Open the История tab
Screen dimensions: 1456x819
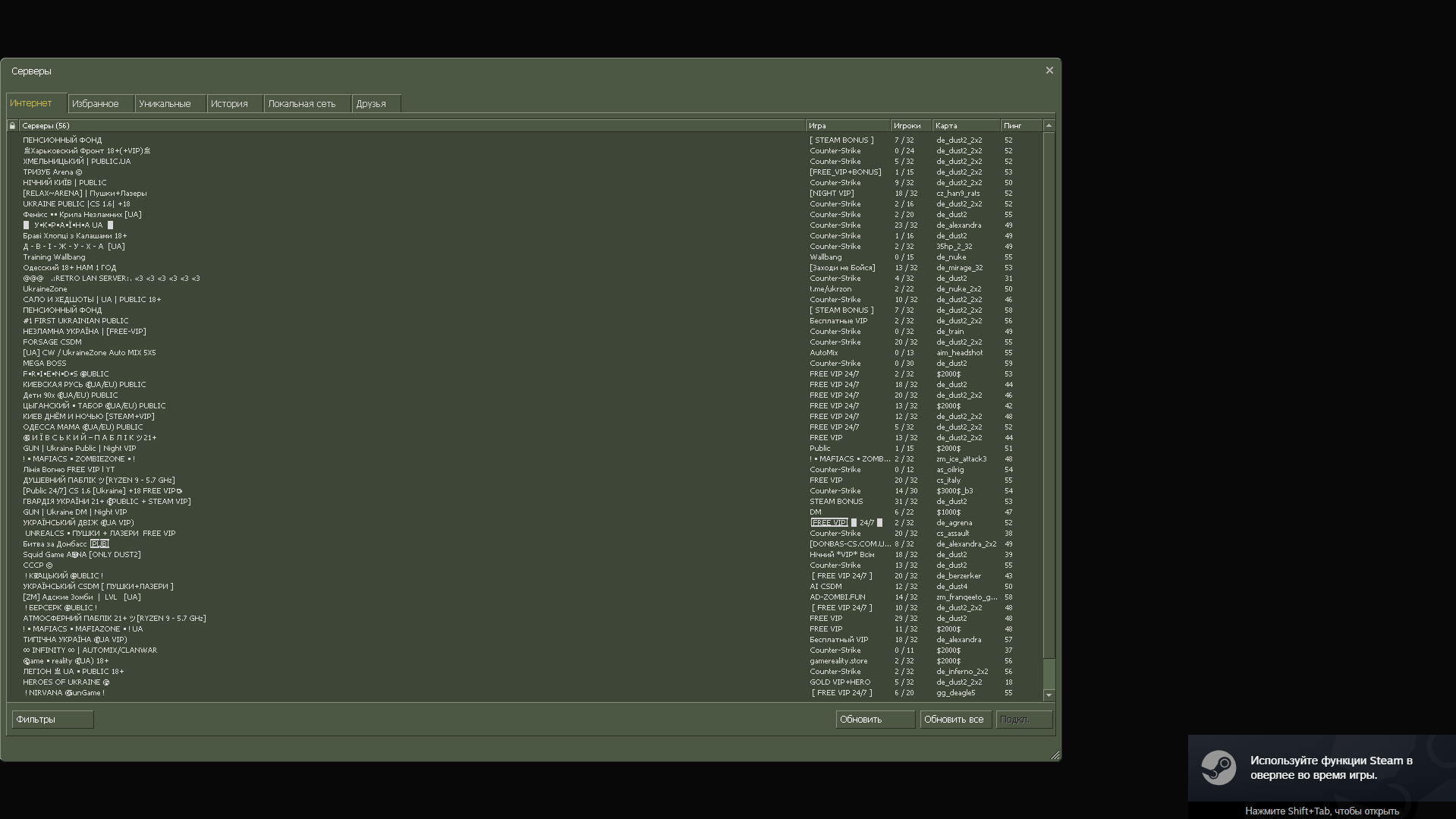click(x=229, y=104)
